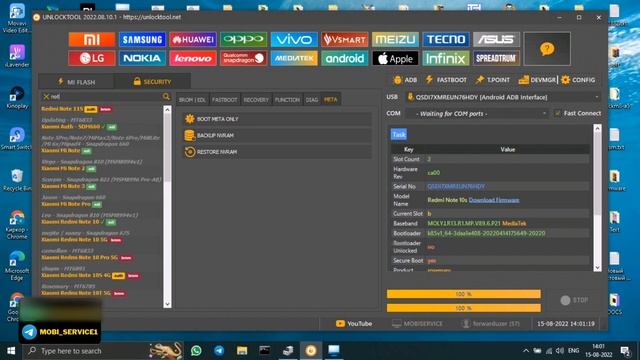Open the META tab

pyautogui.click(x=331, y=100)
